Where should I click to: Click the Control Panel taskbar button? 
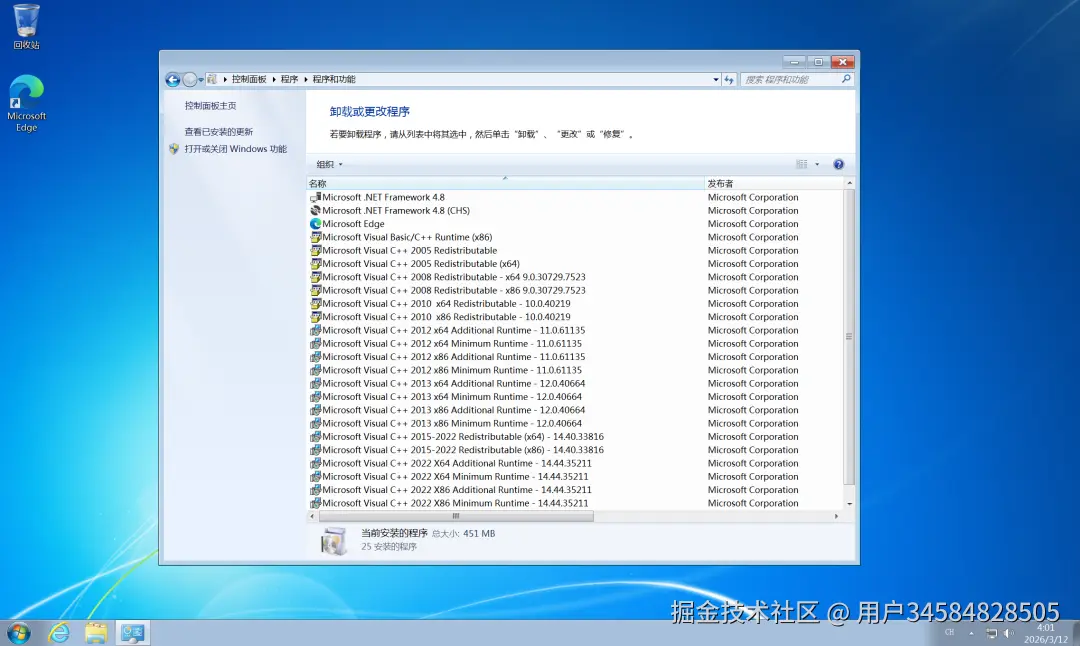[x=132, y=632]
